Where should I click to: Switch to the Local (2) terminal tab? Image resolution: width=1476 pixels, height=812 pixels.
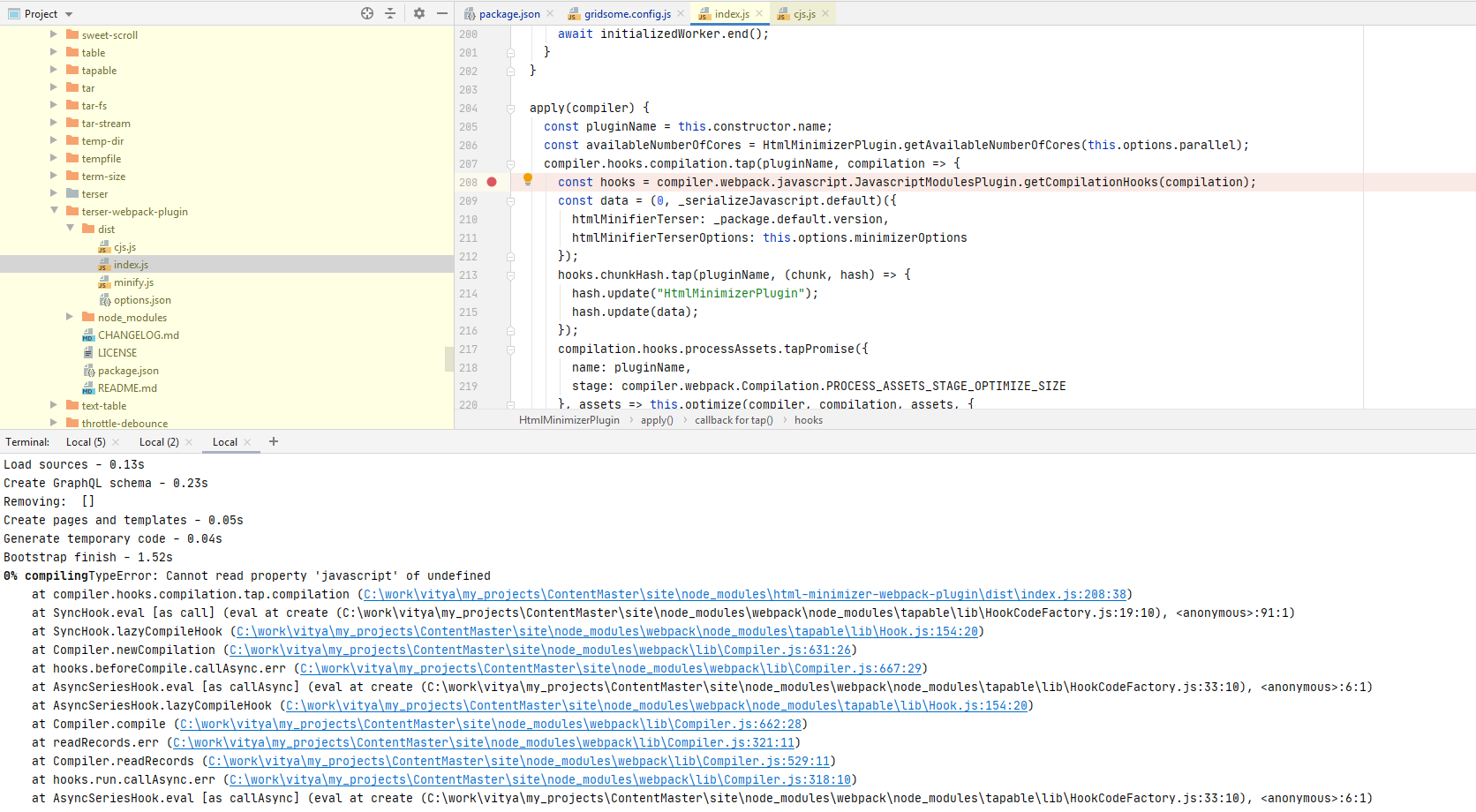coord(157,441)
